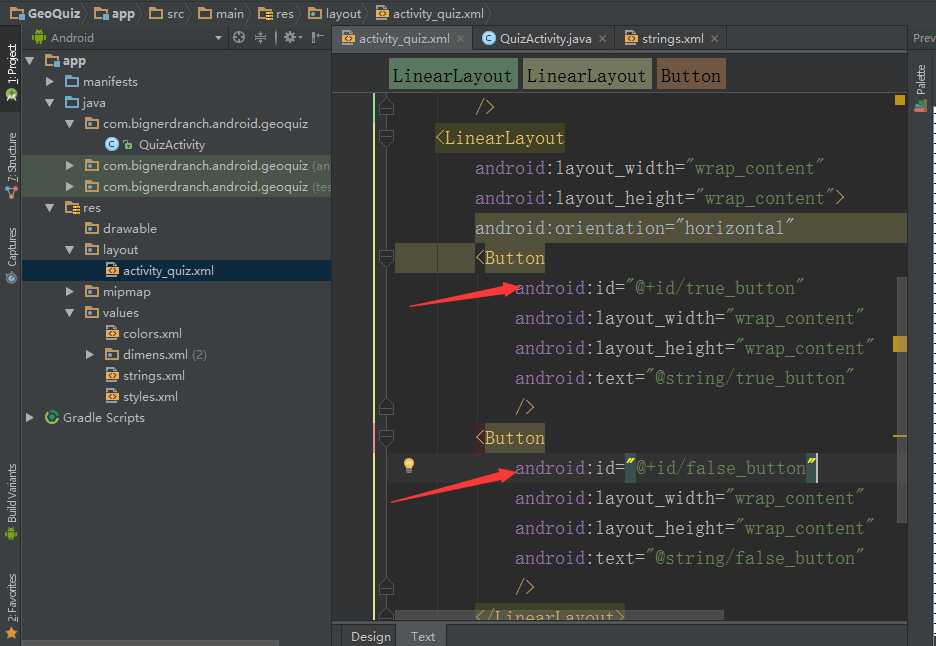This screenshot has height=646, width=936.
Task: Select styles.xml in project tree
Action: tap(142, 396)
